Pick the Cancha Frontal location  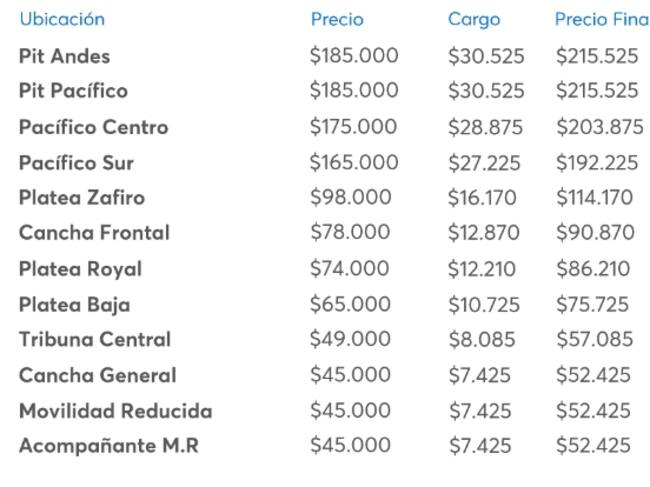coord(94,233)
